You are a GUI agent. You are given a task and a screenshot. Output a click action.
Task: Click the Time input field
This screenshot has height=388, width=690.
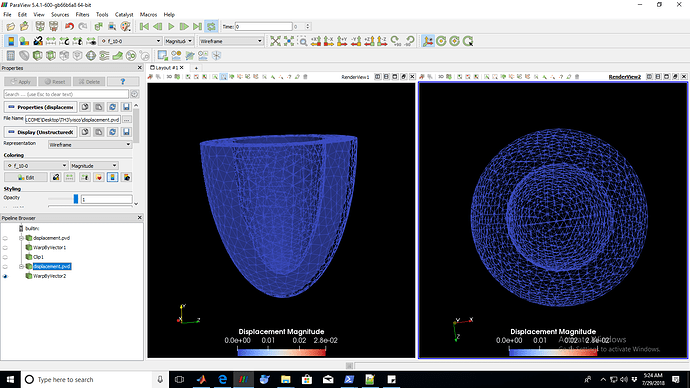tap(263, 27)
